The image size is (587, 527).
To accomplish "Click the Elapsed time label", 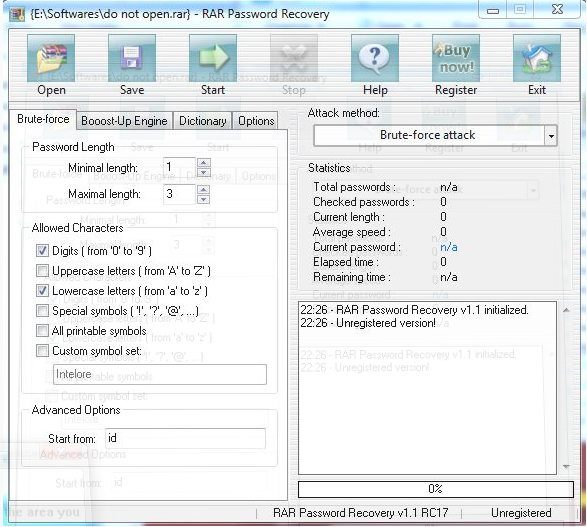I will click(346, 262).
